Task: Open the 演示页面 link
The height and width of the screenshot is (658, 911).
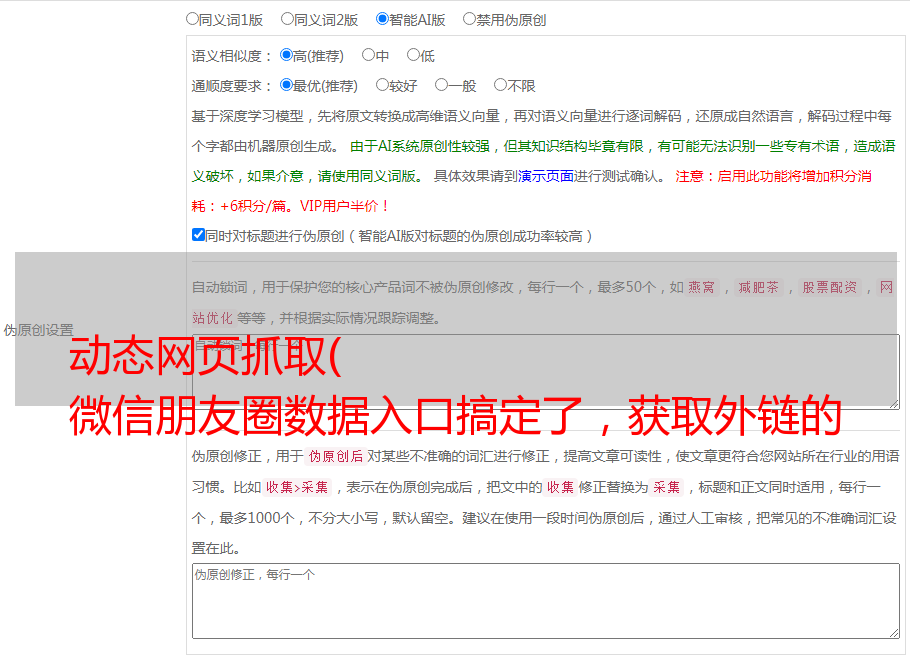Action: coord(545,176)
